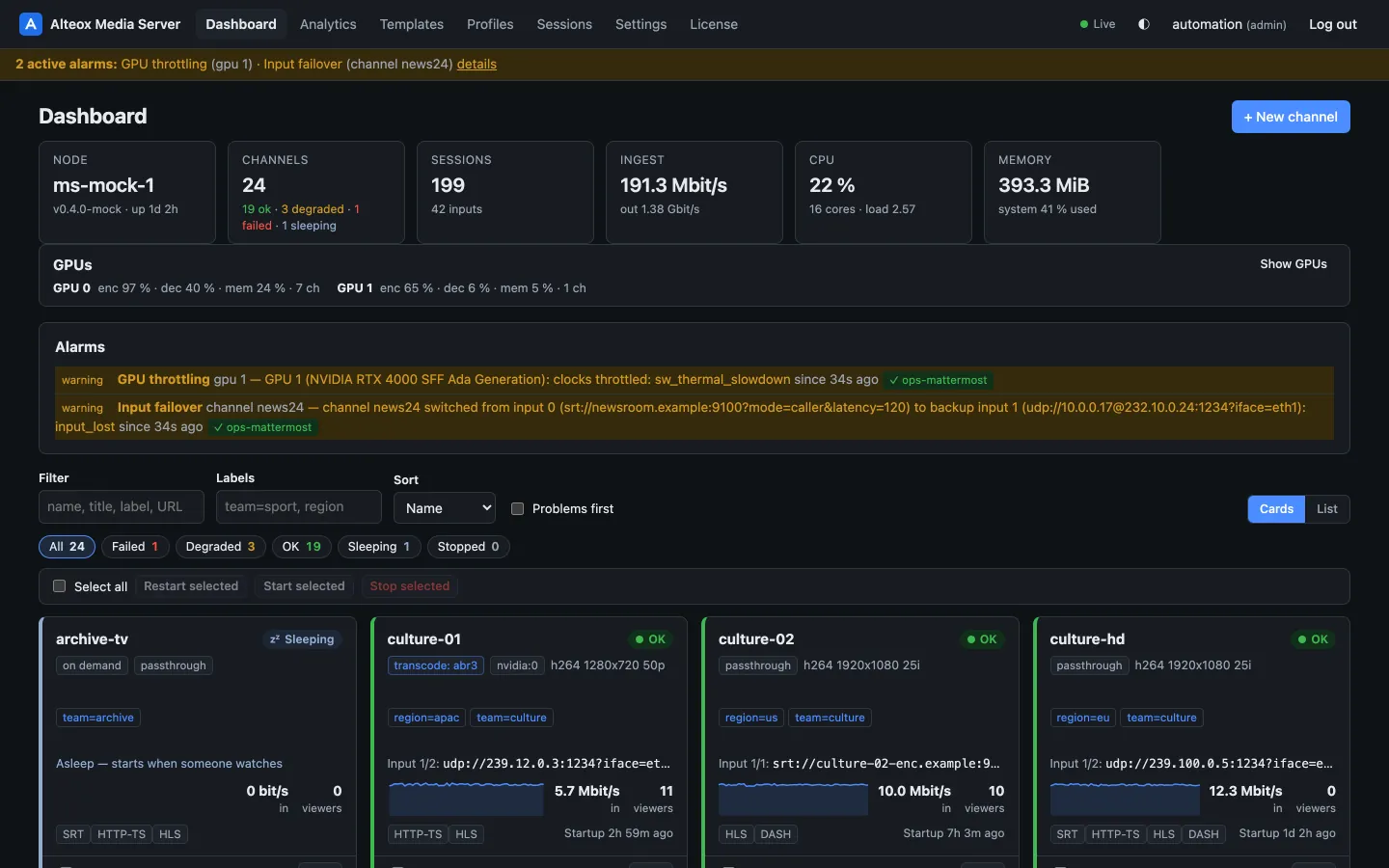Click the CPU 22 % stat card
Image resolution: width=1389 pixels, height=868 pixels.
884,192
